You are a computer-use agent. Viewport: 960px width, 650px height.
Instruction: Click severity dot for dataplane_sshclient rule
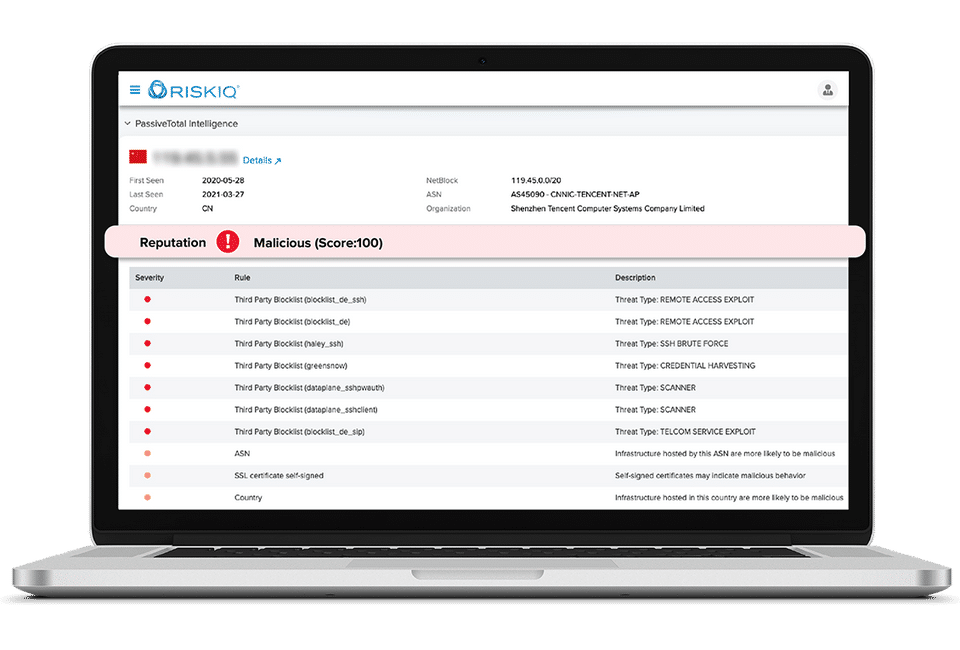147,409
